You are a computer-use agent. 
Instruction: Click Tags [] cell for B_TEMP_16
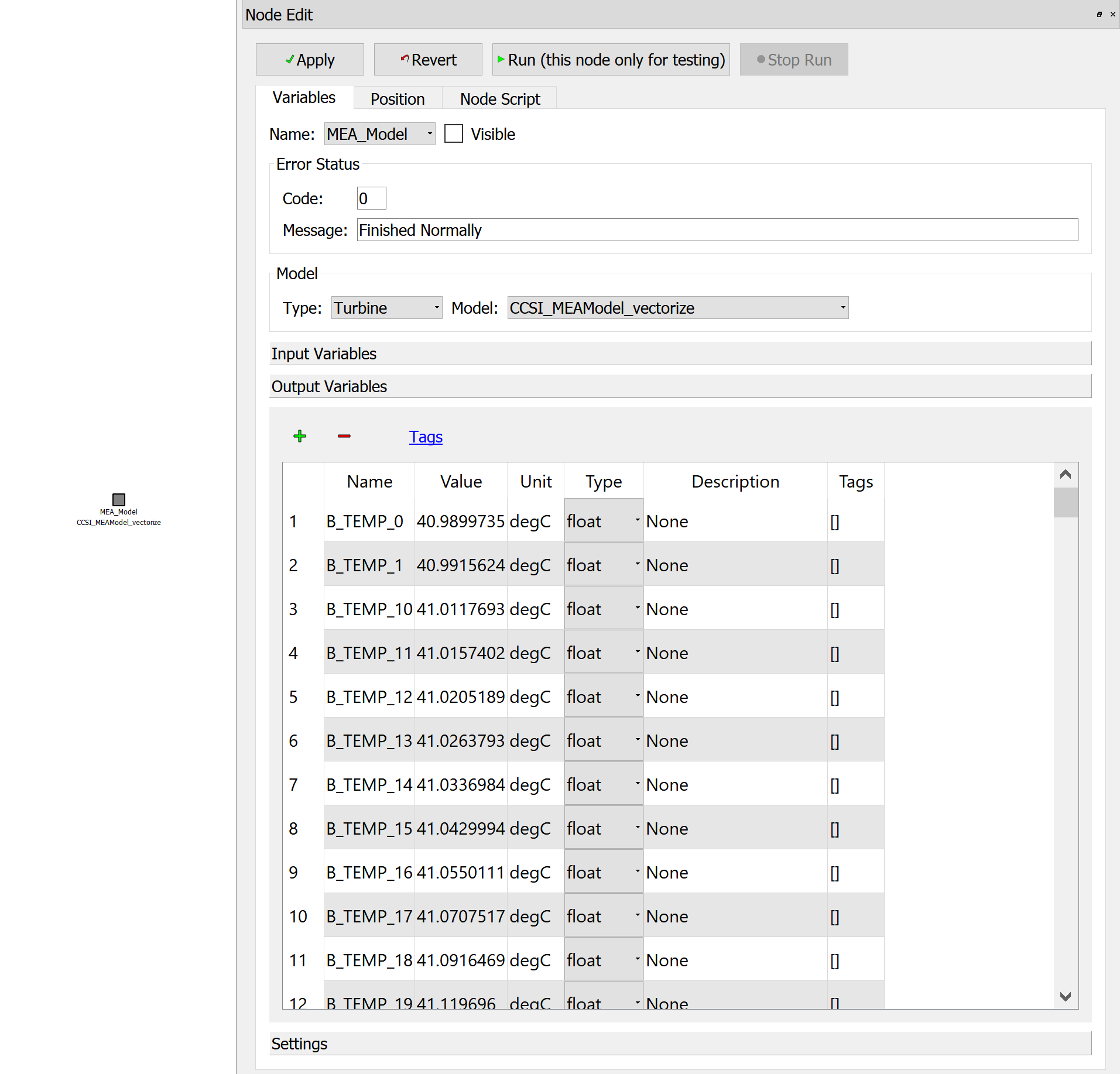tap(856, 871)
